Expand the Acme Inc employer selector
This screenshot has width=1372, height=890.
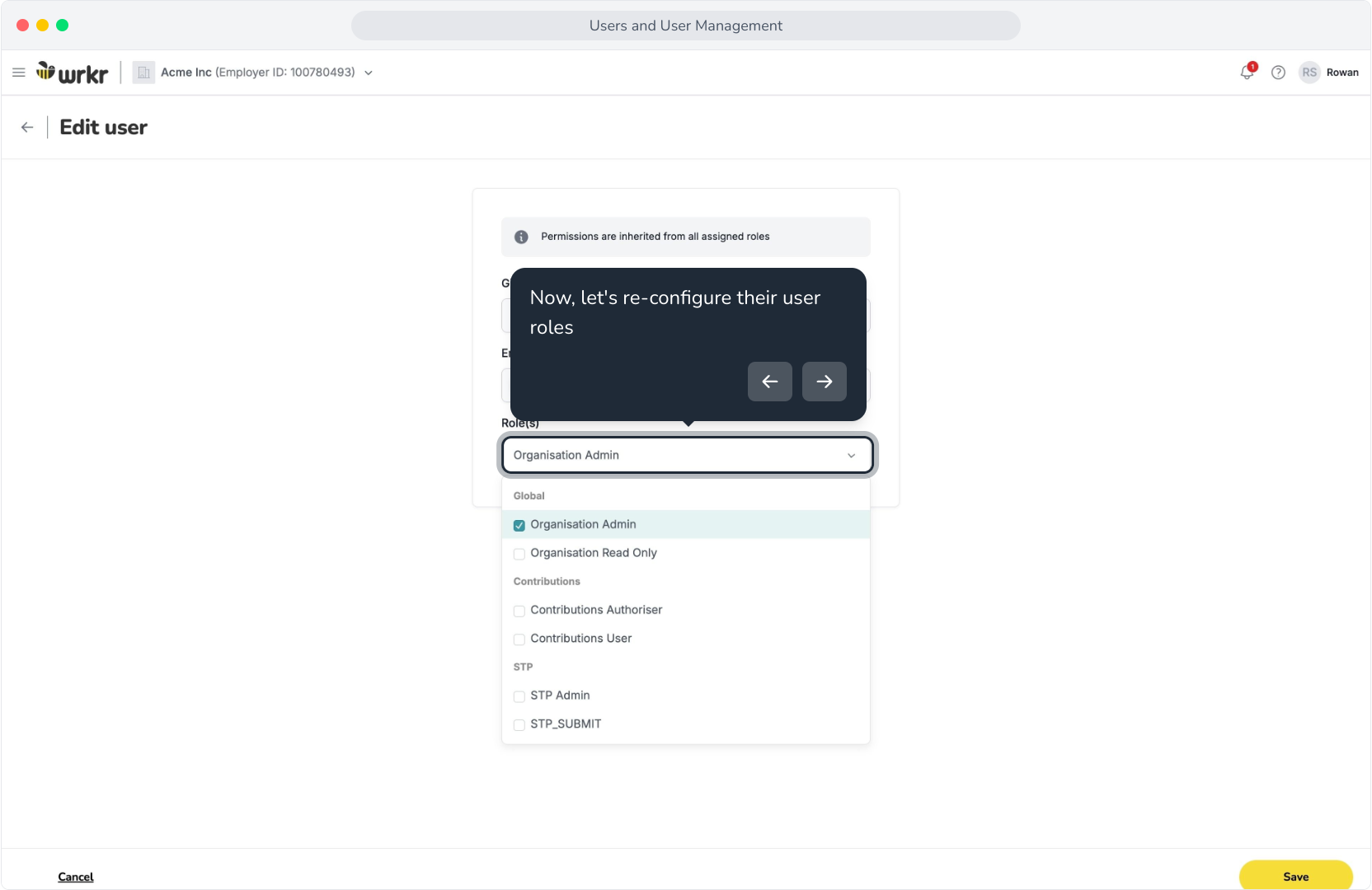pyautogui.click(x=369, y=73)
